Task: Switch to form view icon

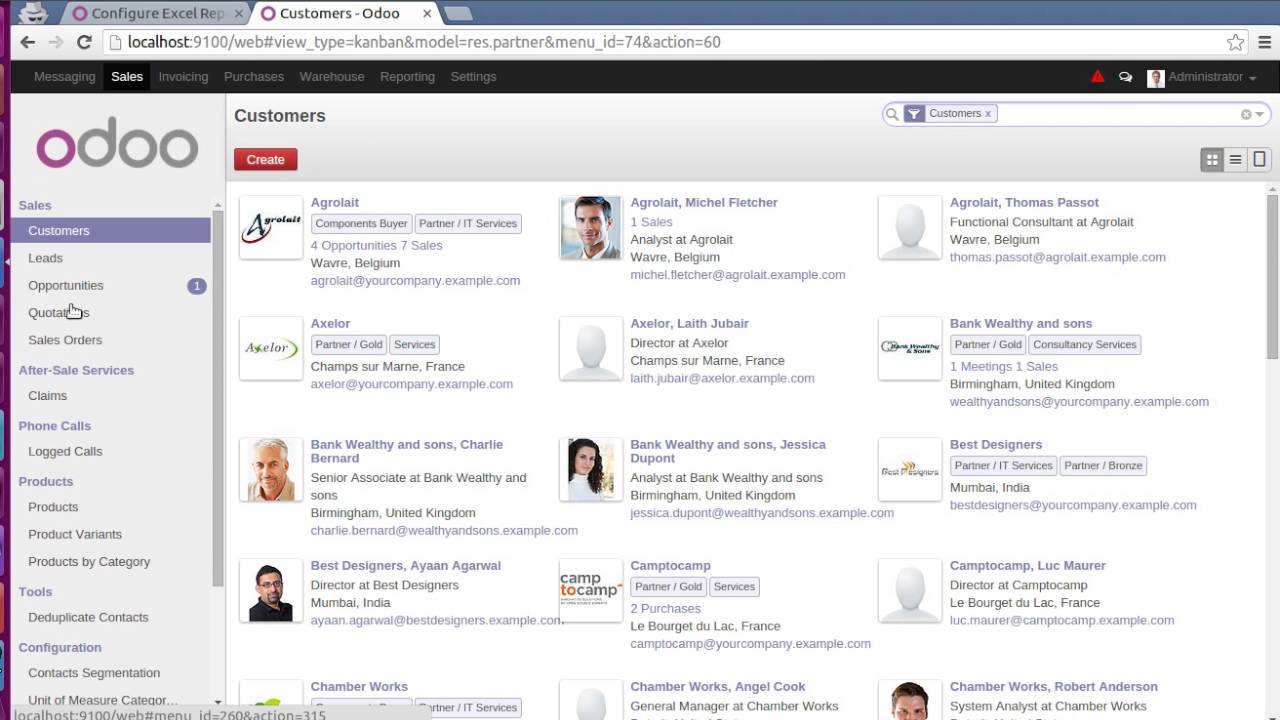Action: click(1259, 159)
